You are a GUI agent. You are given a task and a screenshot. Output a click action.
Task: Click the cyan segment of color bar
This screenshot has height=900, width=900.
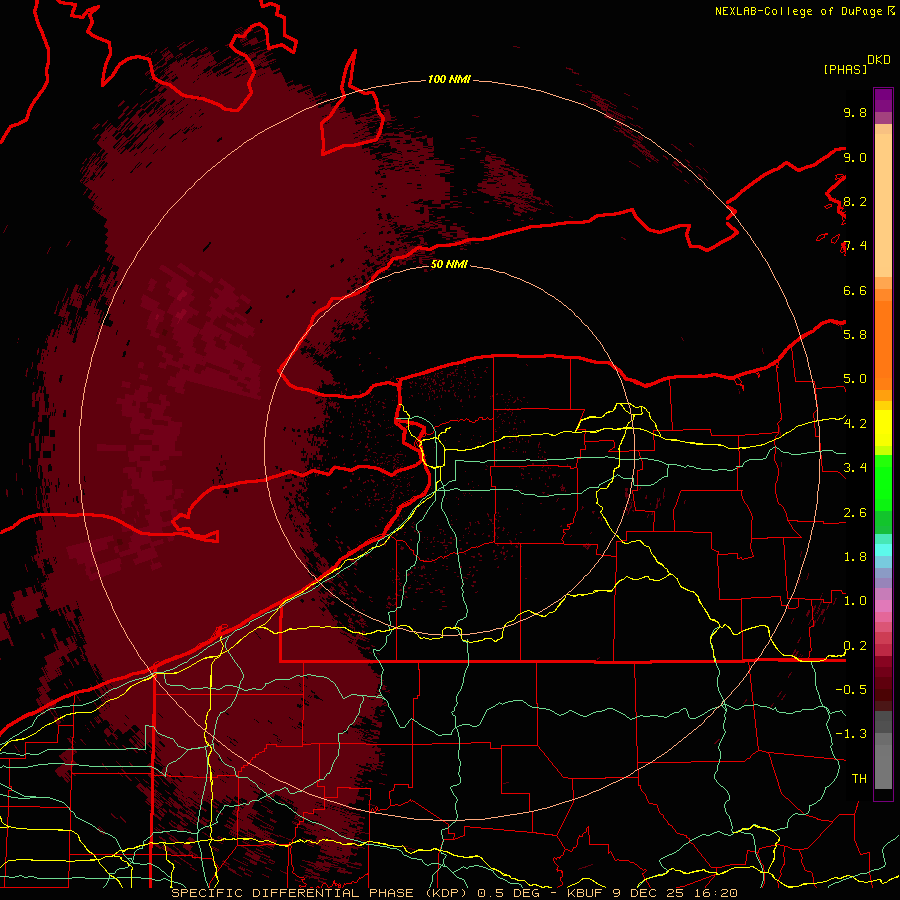point(883,550)
